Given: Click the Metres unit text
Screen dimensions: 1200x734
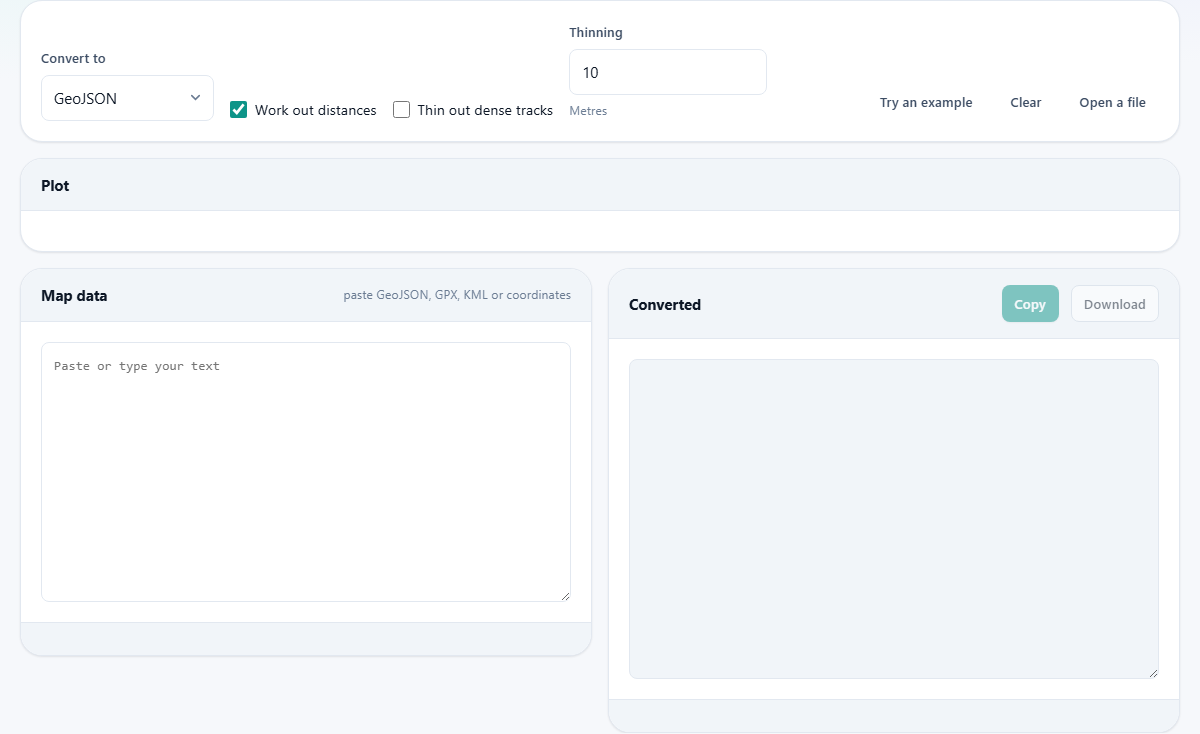Looking at the screenshot, I should click(588, 111).
